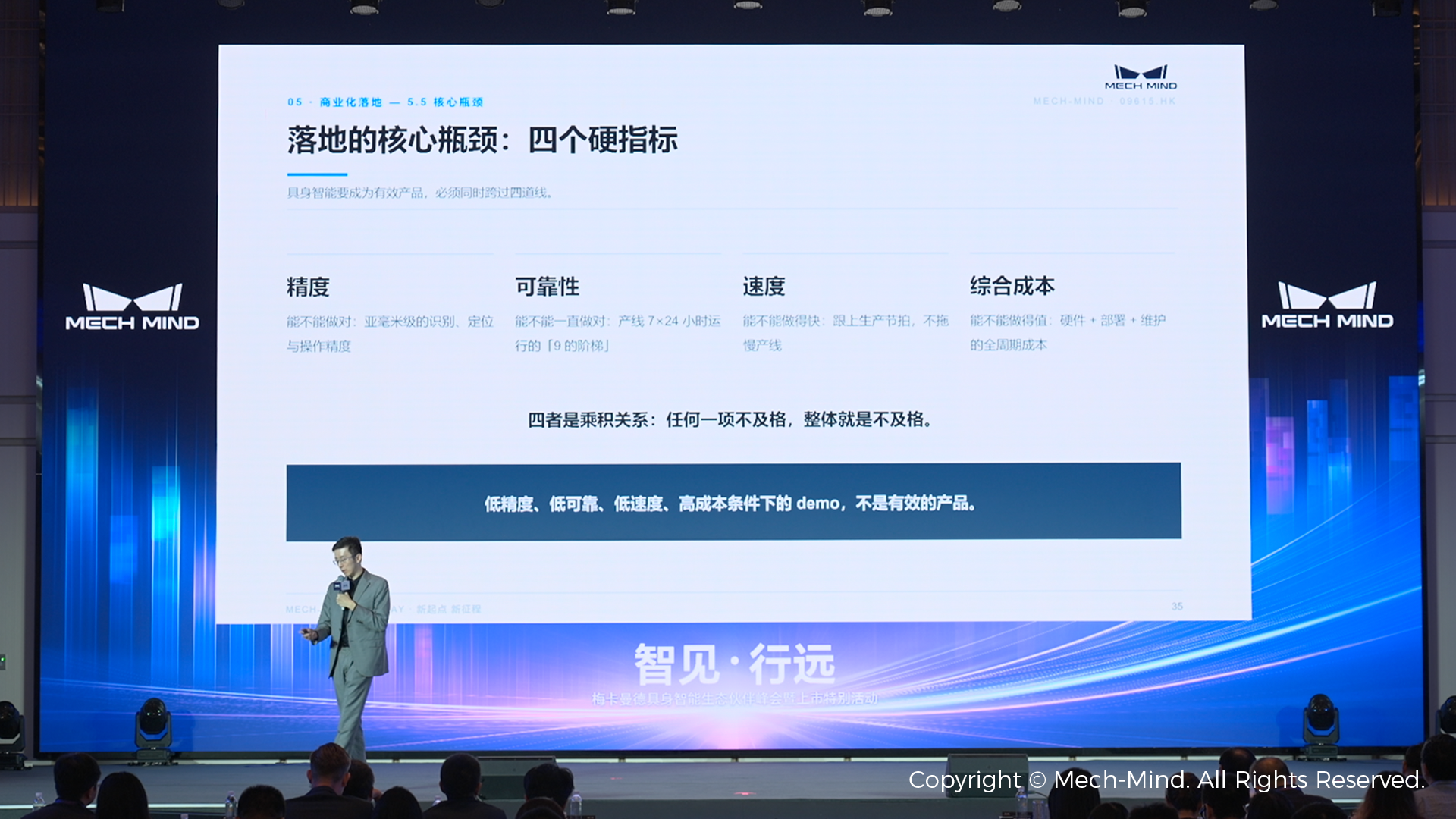Click the breadcrumb 05 · 商业化落地 — 5.5 核心瓶颈

pyautogui.click(x=385, y=102)
